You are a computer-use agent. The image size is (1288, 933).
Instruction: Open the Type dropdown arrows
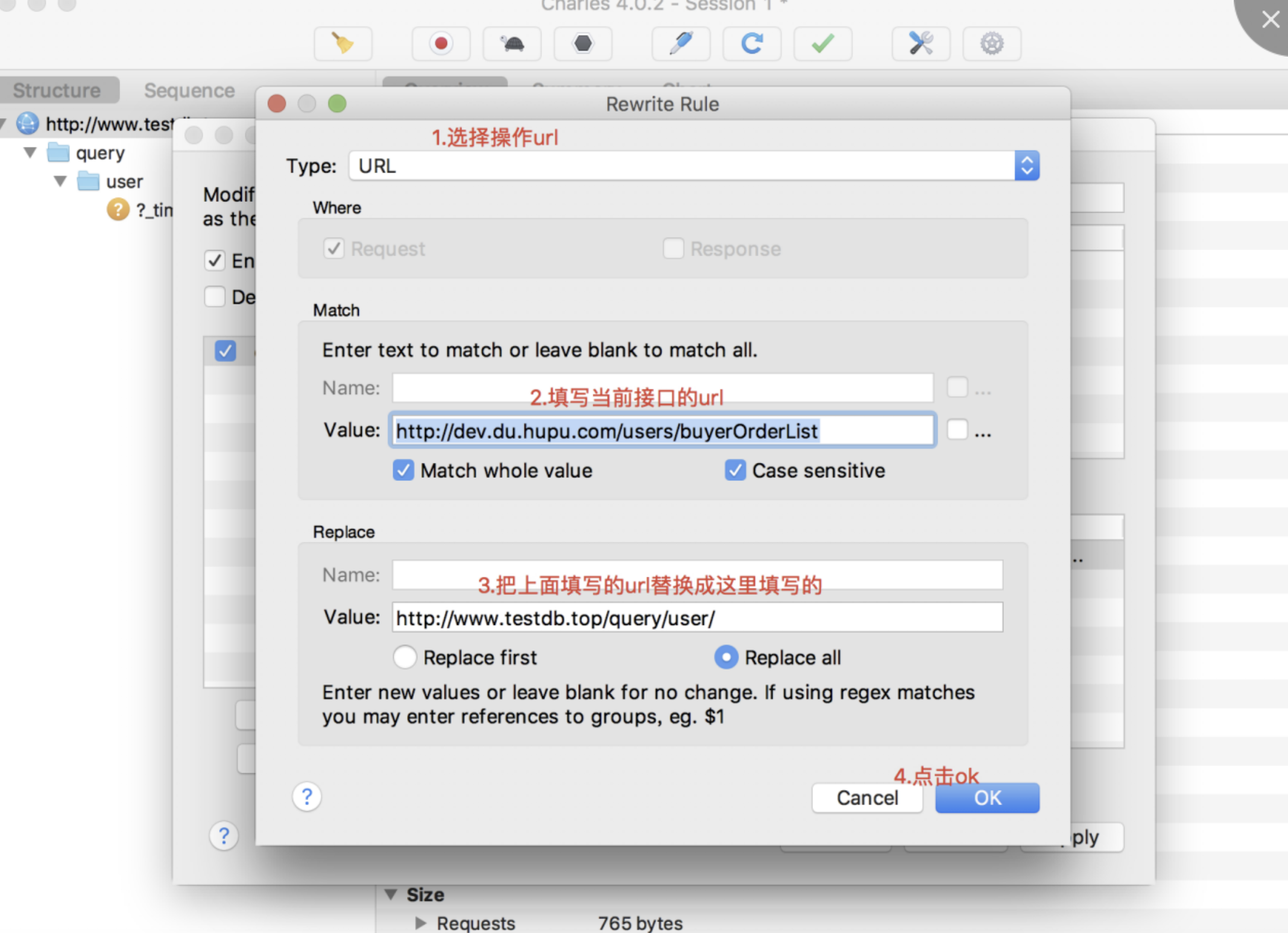pyautogui.click(x=1027, y=166)
